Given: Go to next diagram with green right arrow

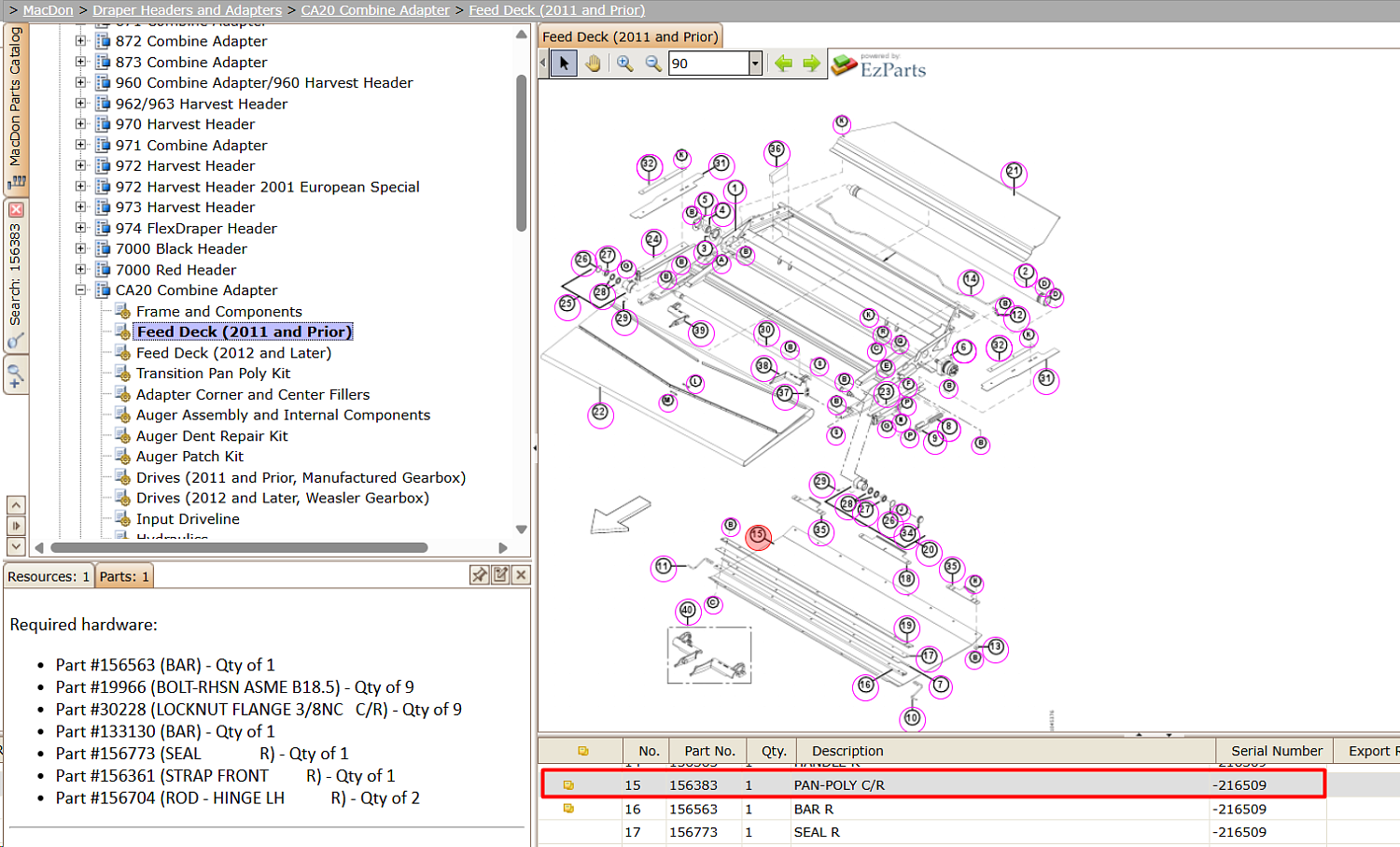Looking at the screenshot, I should click(811, 64).
